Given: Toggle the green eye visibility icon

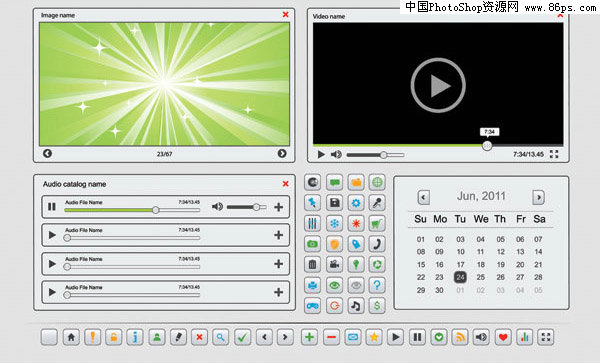Looking at the screenshot, I should (334, 285).
